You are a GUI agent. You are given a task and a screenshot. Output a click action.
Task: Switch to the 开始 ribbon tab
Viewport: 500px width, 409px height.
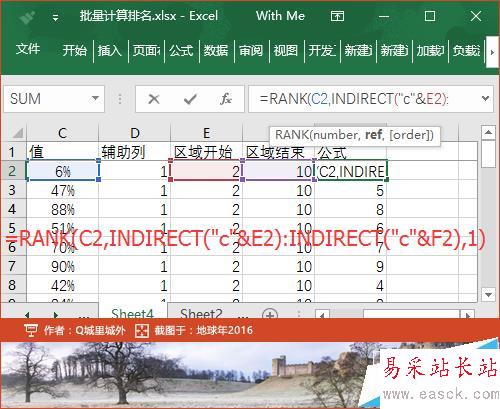pyautogui.click(x=75, y=50)
